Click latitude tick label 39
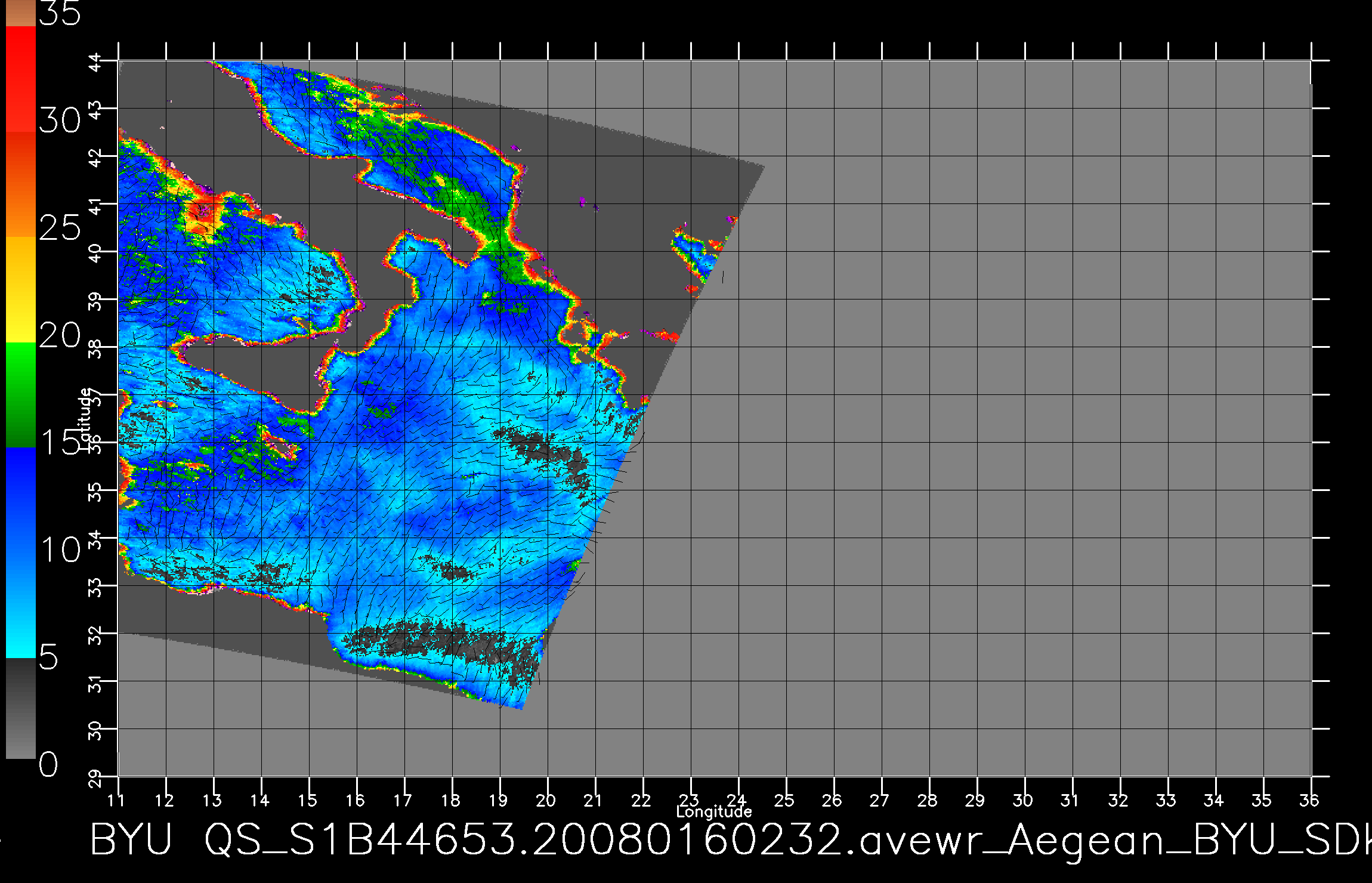 point(95,300)
